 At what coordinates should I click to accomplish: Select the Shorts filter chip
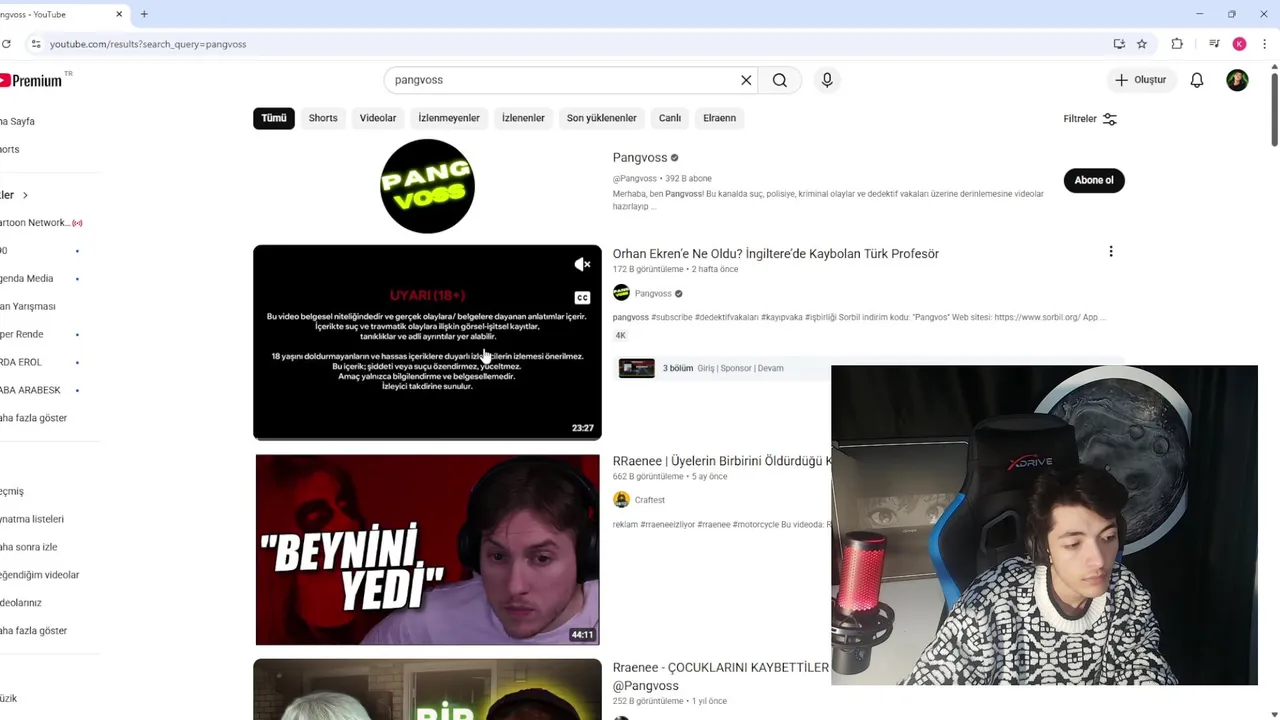(323, 118)
